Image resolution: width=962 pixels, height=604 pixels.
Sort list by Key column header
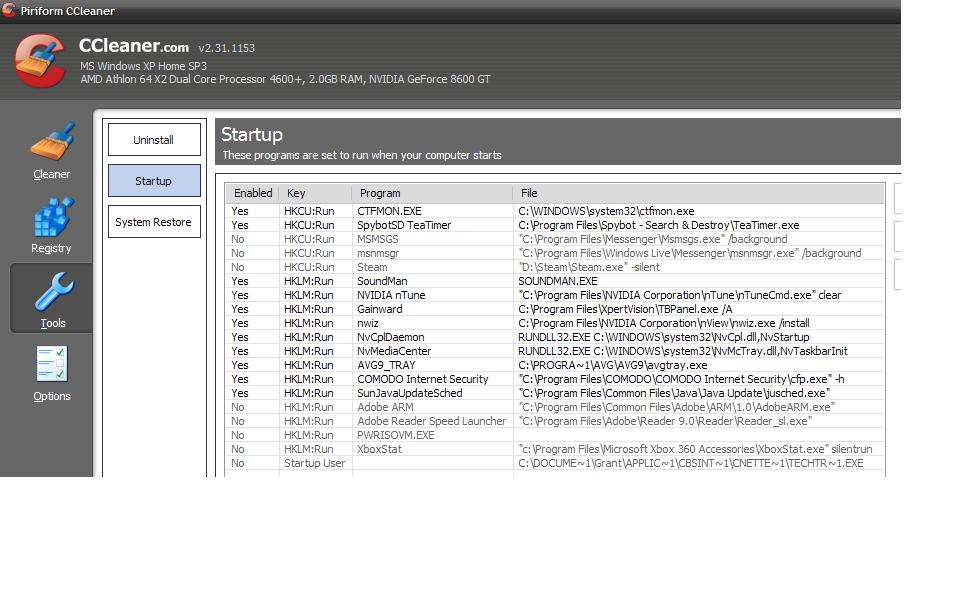(x=314, y=193)
